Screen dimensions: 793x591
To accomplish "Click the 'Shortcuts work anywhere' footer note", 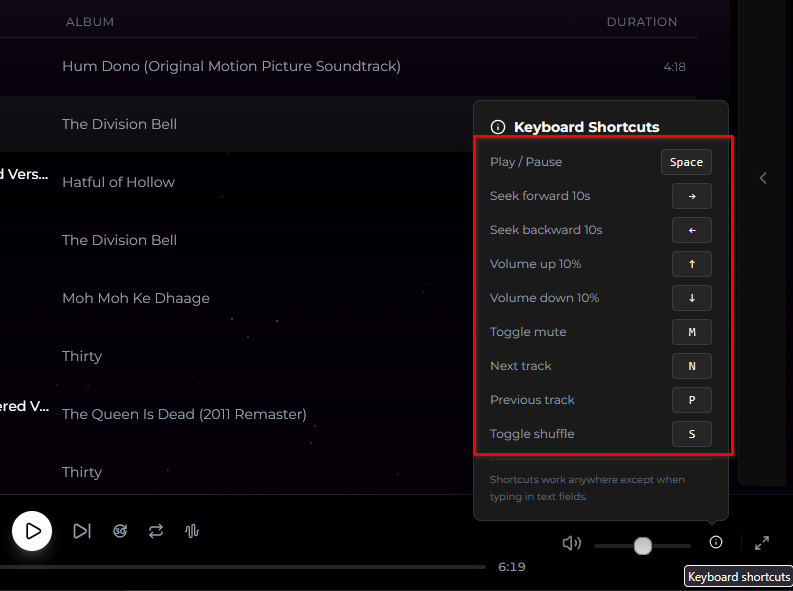I will [587, 488].
